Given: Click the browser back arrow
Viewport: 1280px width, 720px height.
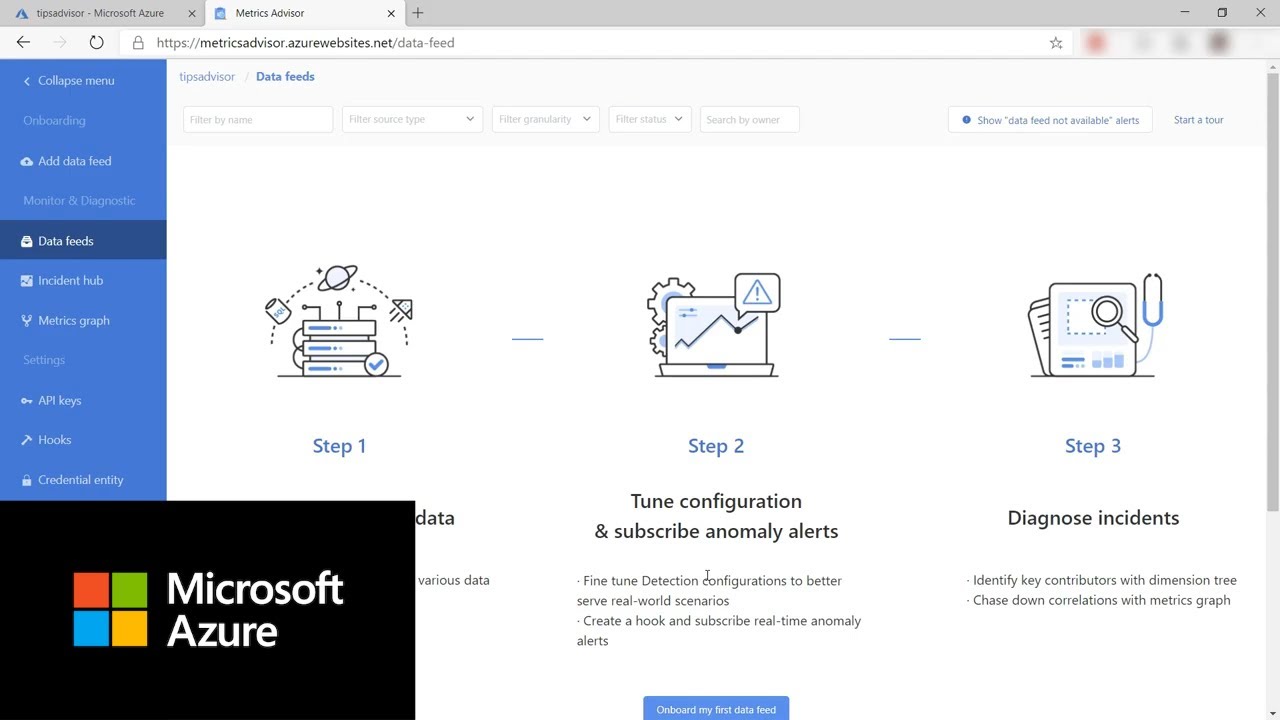Looking at the screenshot, I should 23,42.
